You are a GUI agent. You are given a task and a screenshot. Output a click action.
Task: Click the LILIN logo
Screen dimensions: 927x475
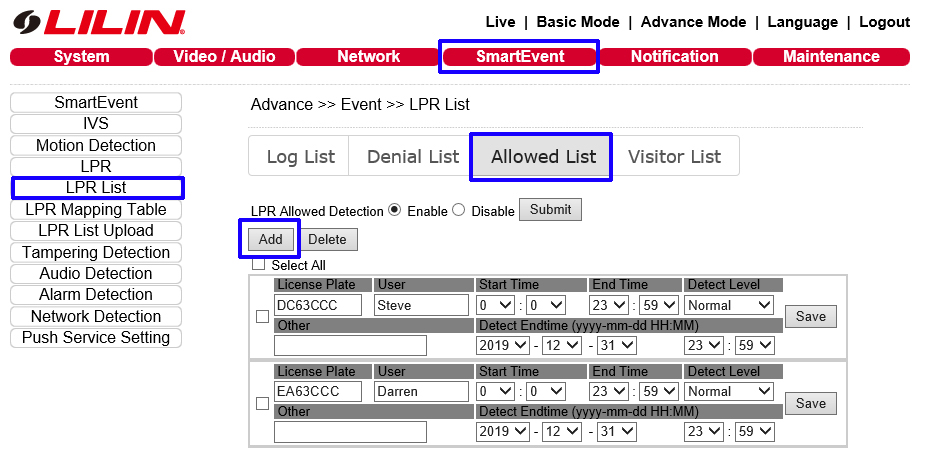point(99,22)
